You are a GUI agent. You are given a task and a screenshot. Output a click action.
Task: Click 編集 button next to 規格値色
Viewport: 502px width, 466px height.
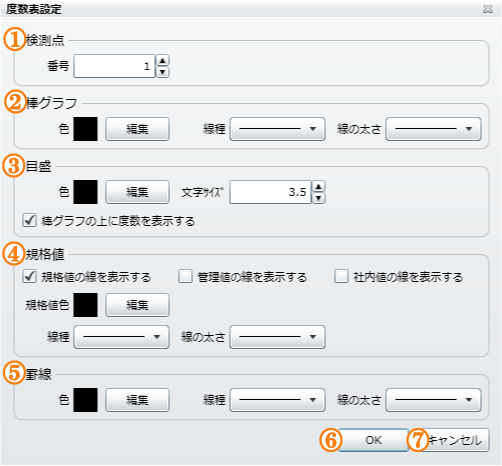(137, 305)
